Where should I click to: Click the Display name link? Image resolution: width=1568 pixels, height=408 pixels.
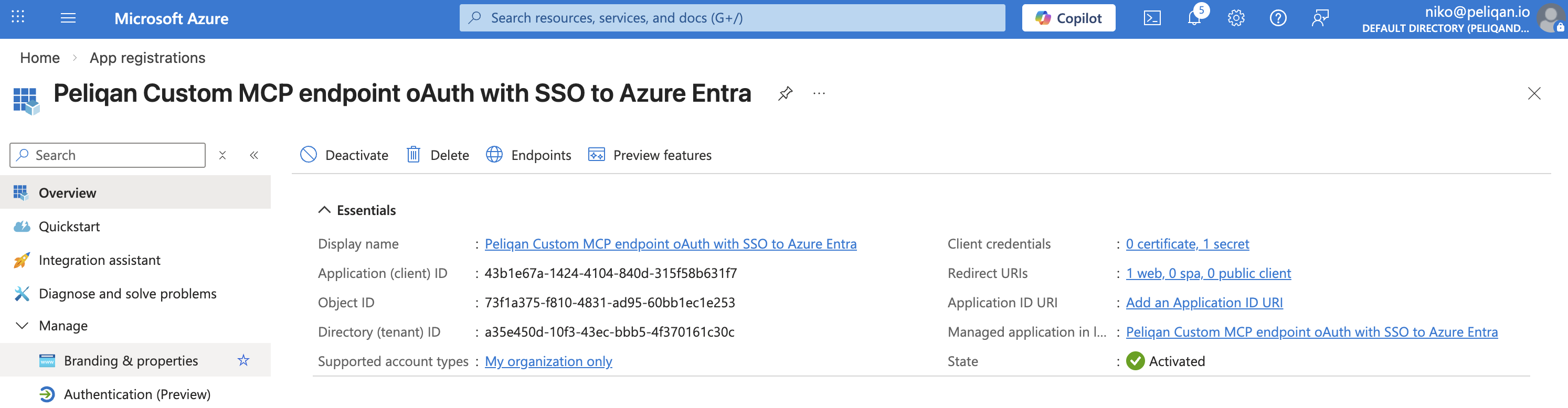click(x=670, y=244)
